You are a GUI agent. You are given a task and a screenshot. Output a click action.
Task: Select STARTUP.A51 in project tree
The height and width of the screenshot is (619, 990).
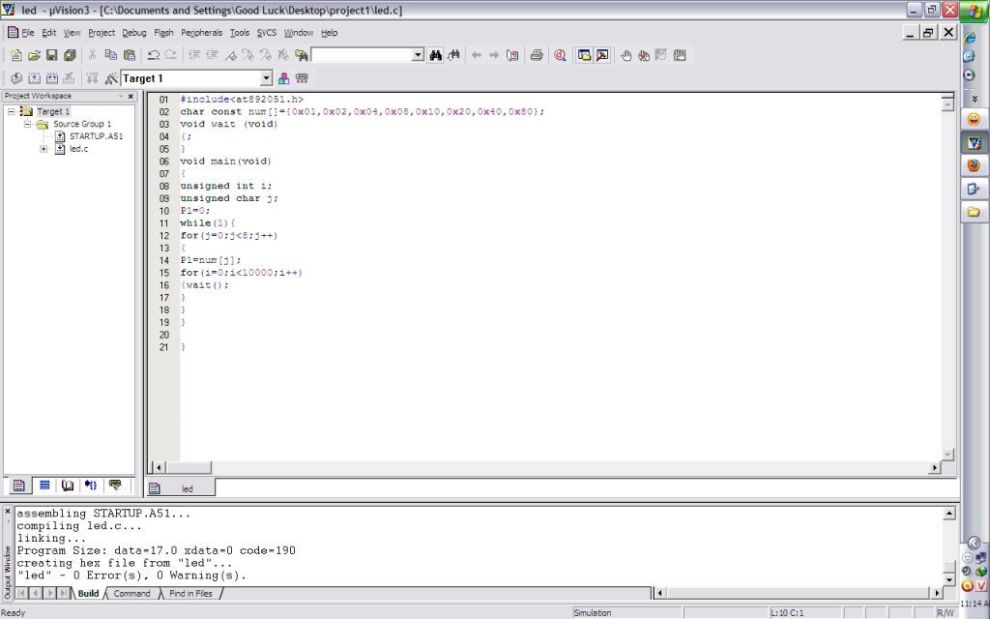point(96,136)
